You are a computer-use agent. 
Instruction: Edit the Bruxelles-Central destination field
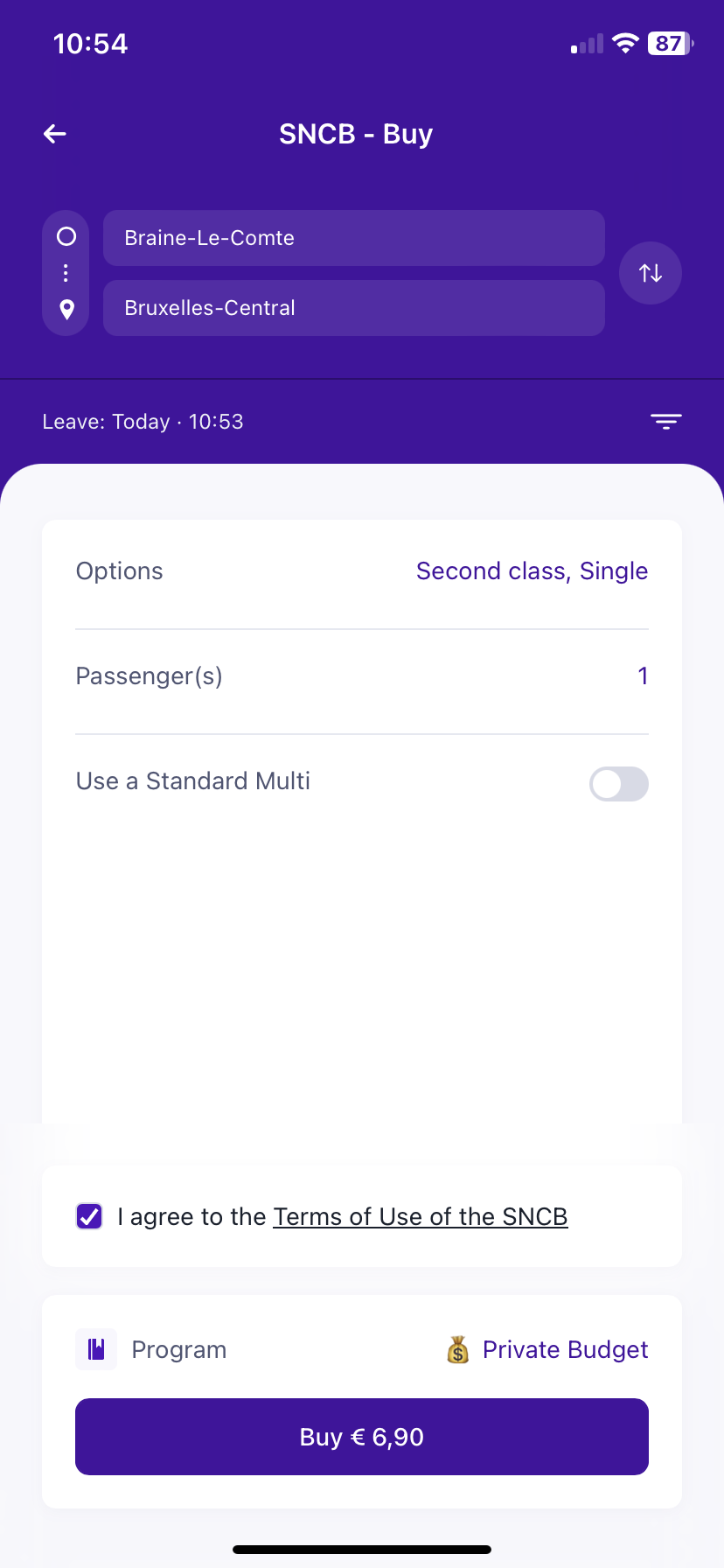tap(353, 308)
